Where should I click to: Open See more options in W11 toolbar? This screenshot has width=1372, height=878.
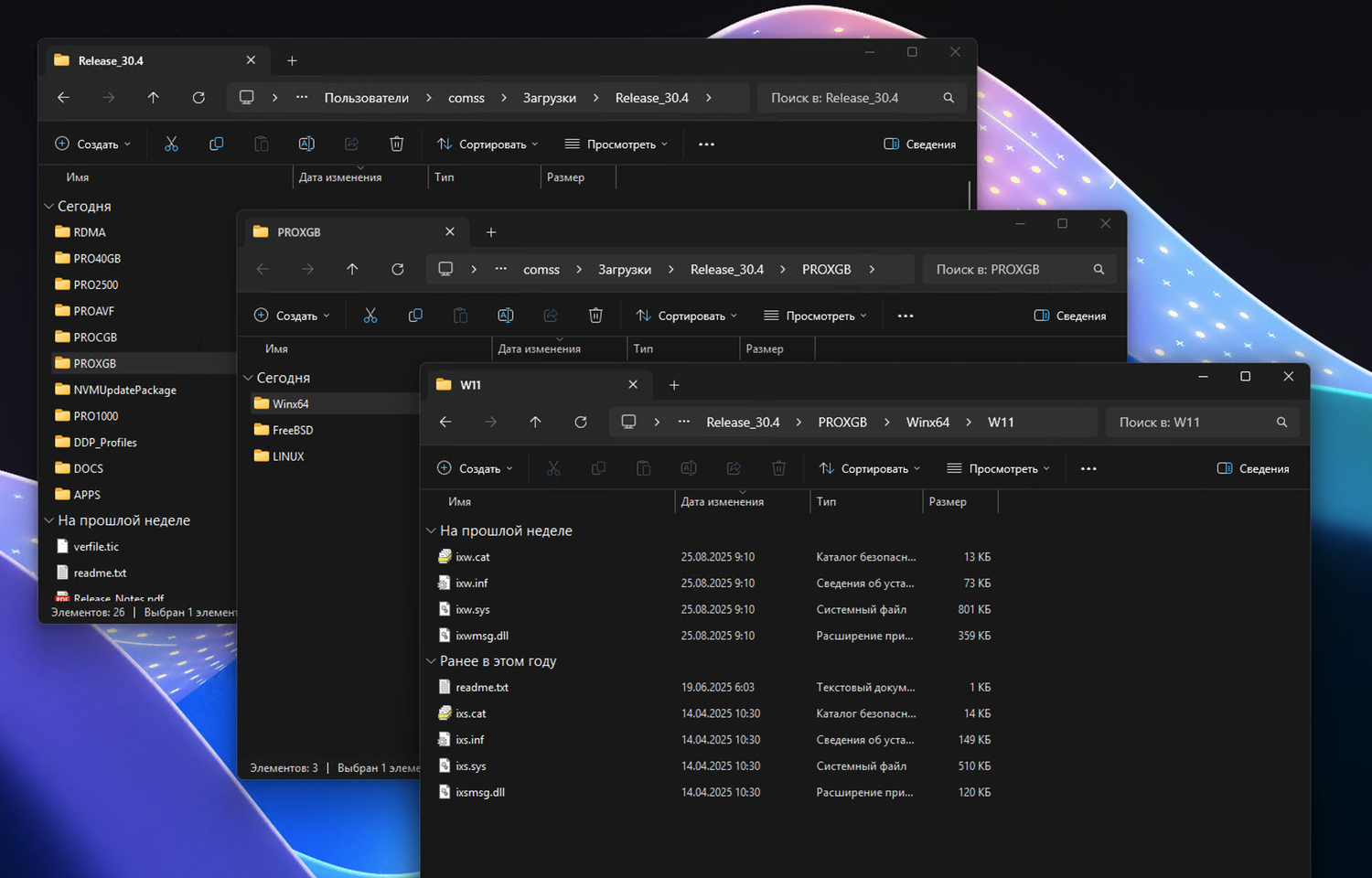[x=1088, y=468]
